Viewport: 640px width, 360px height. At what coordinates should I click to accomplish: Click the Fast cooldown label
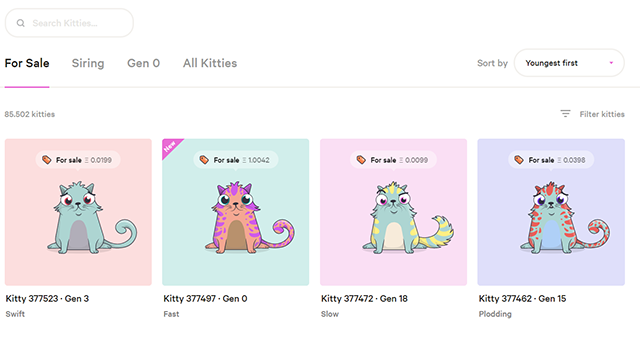(171, 314)
